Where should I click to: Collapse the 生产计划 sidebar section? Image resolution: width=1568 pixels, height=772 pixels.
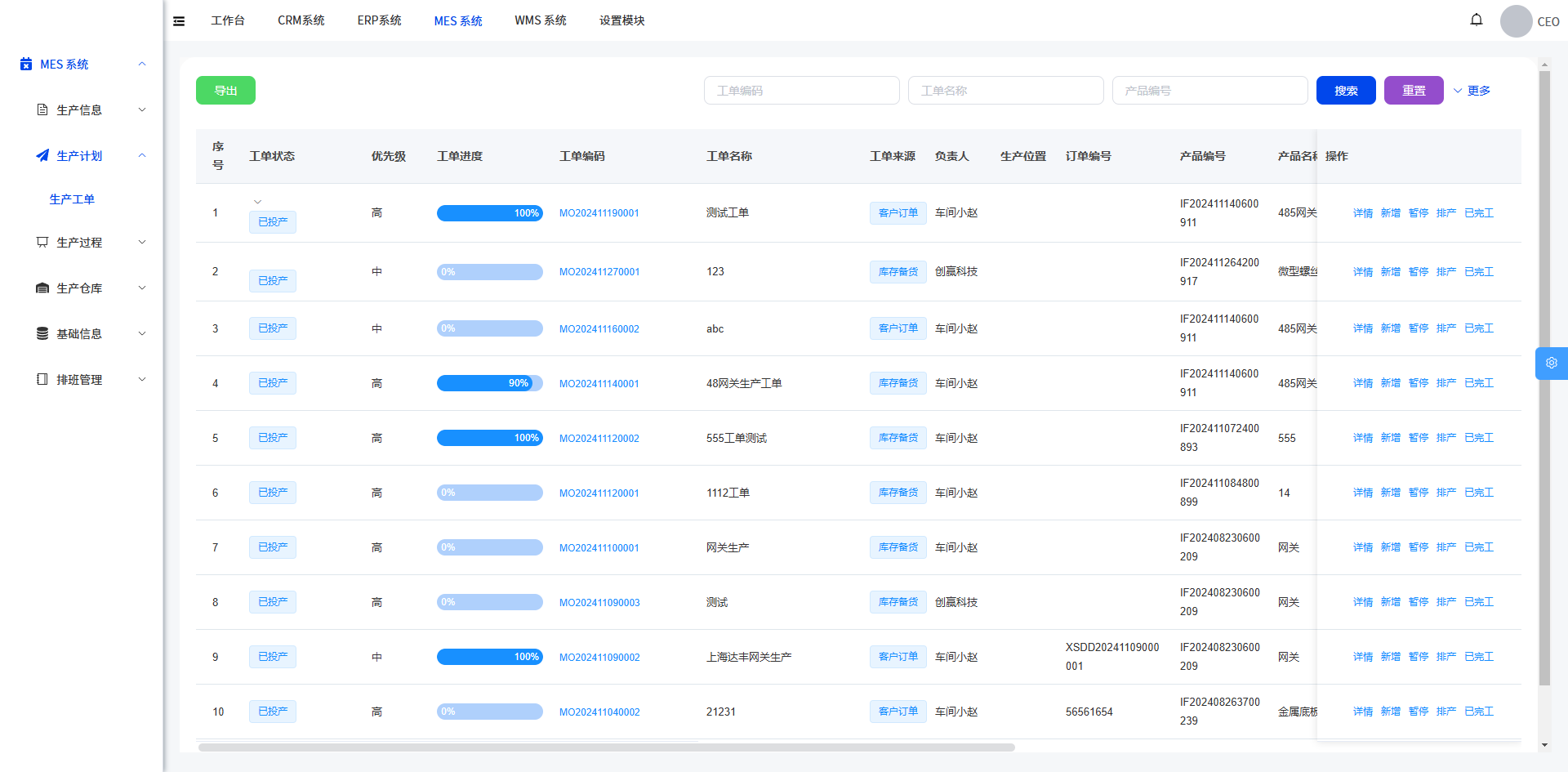tap(142, 155)
